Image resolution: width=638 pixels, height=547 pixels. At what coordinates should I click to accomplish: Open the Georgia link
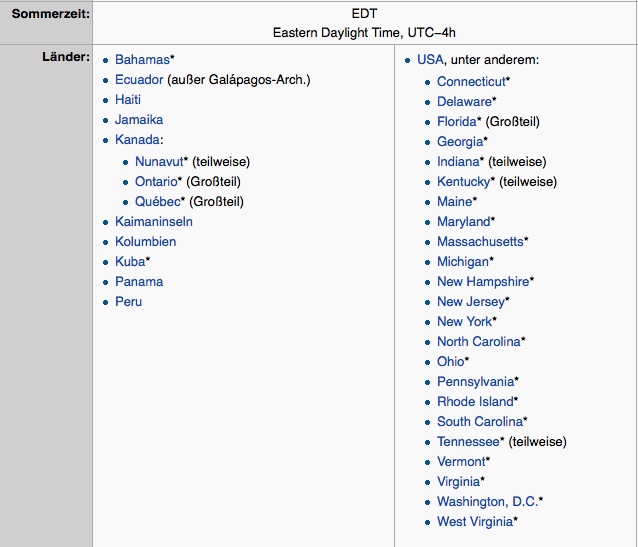point(460,142)
